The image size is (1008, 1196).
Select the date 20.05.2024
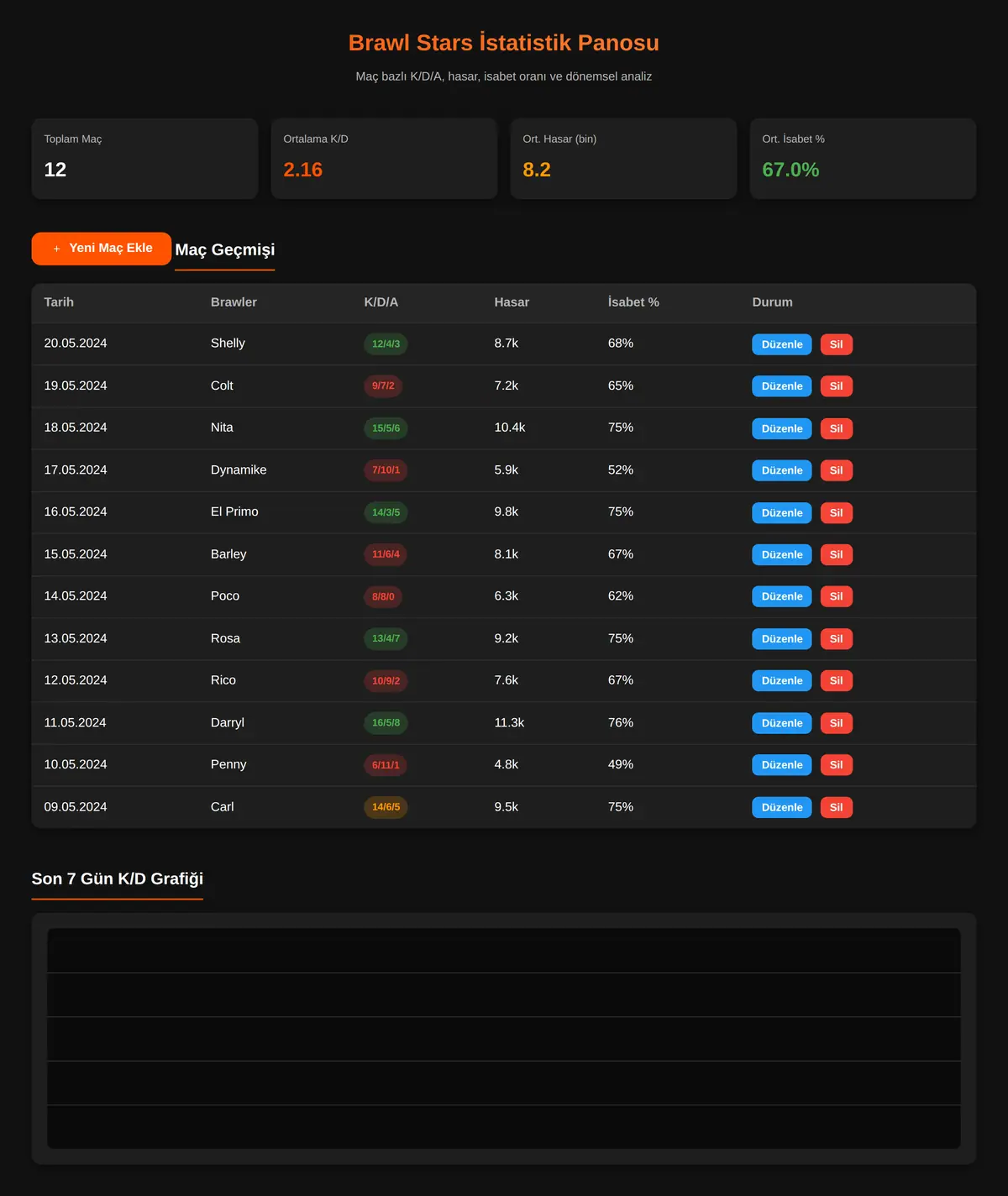pos(76,344)
